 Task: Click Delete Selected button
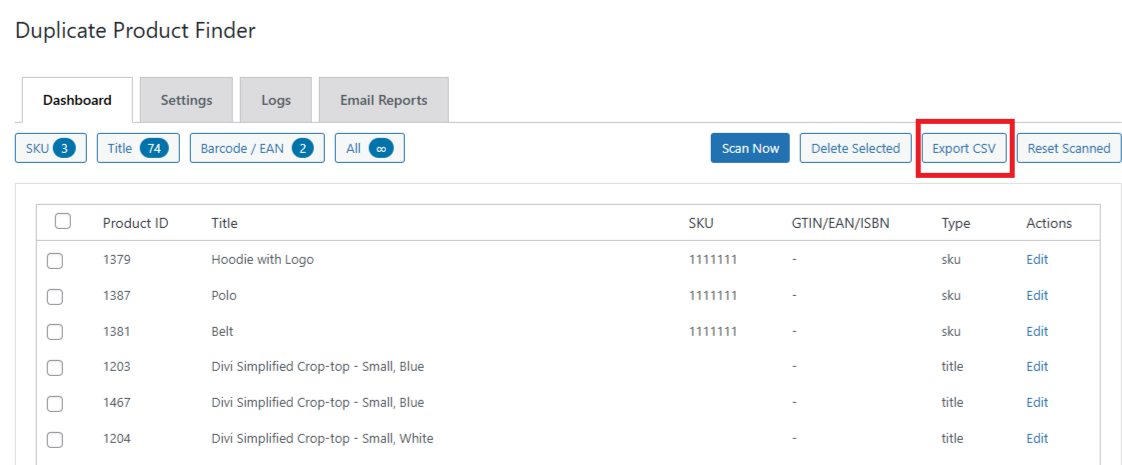855,148
